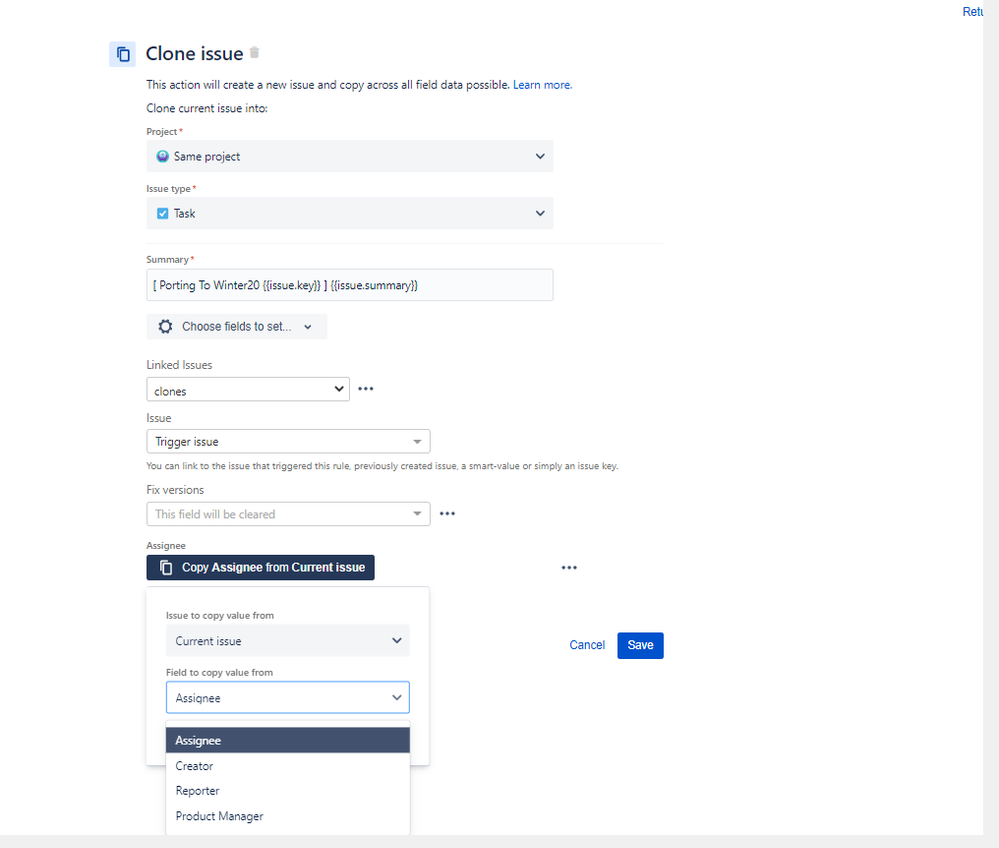999x848 pixels.
Task: Click the Fix versions label
Action: click(x=175, y=490)
